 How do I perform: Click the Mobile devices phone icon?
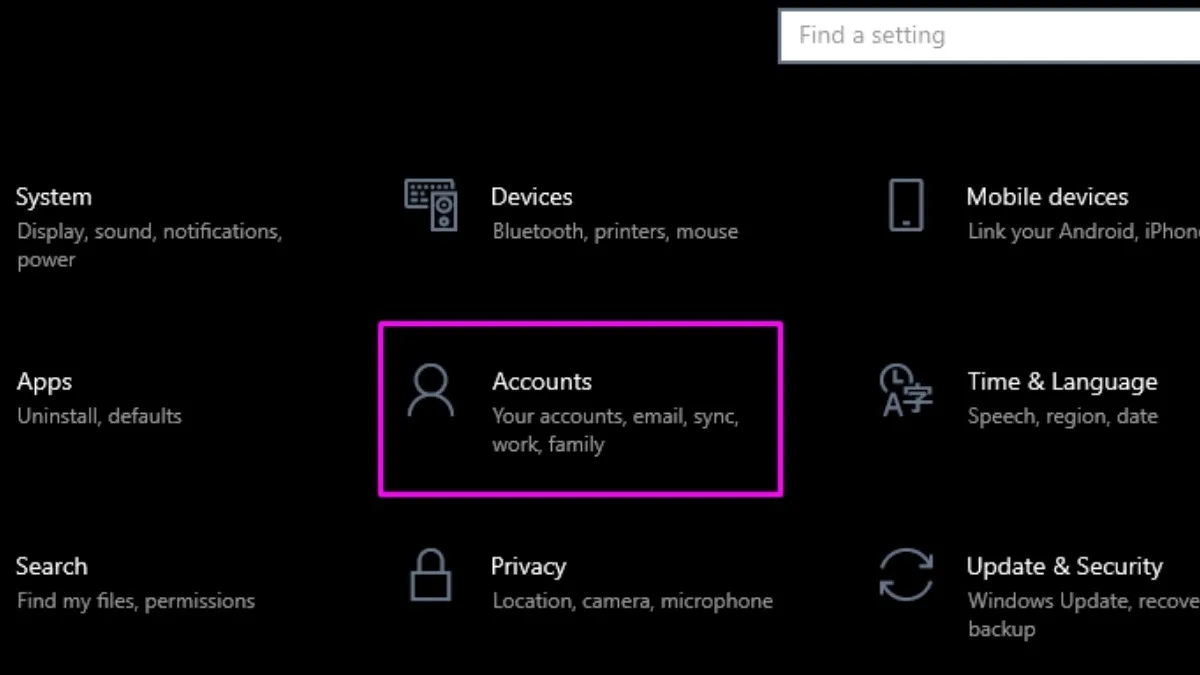pos(906,204)
